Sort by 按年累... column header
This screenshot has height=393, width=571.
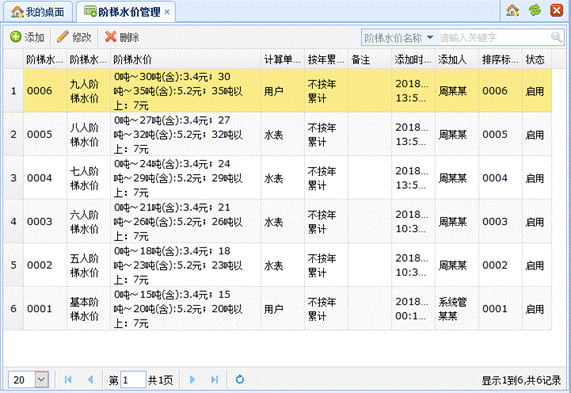coord(326,59)
